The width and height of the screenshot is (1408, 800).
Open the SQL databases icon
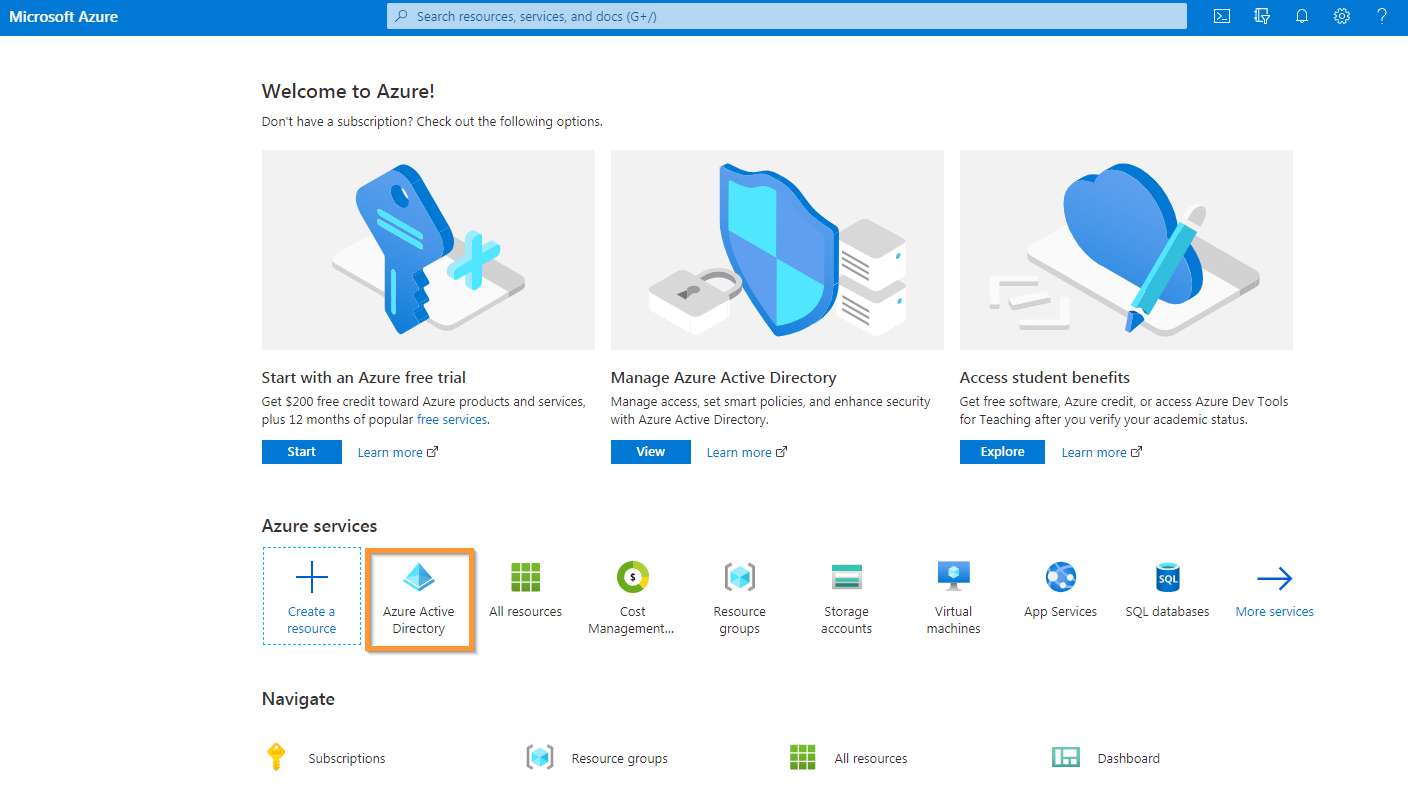tap(1167, 577)
